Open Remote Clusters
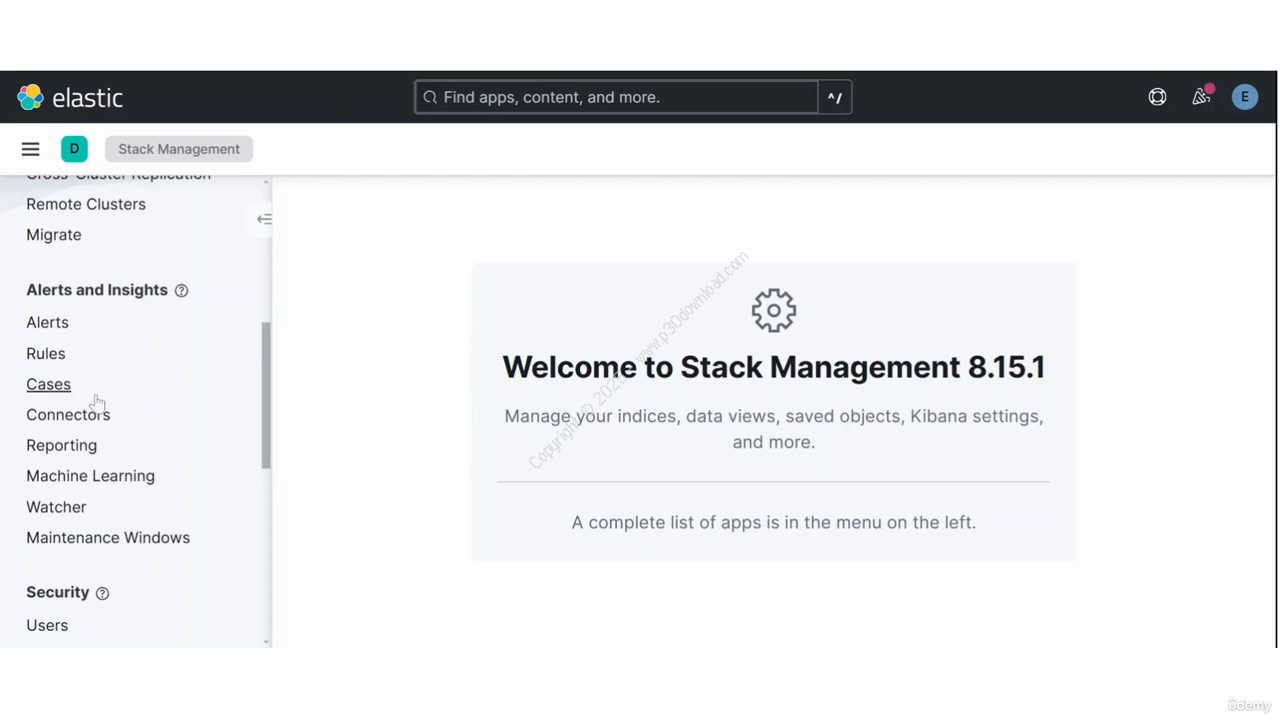 click(x=86, y=204)
